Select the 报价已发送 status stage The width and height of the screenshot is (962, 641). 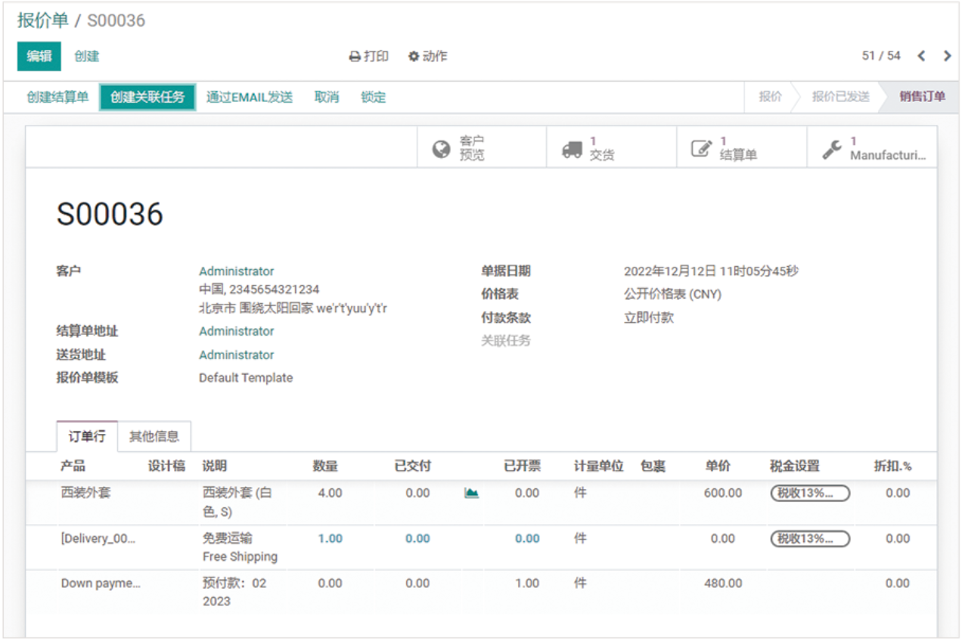840,97
